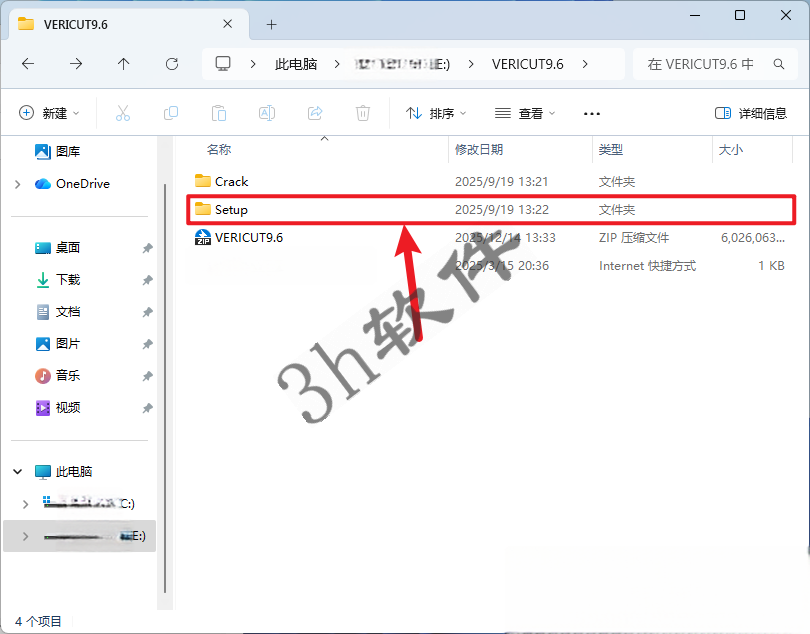Click the Share toolbar icon
The image size is (810, 634).
click(x=315, y=113)
